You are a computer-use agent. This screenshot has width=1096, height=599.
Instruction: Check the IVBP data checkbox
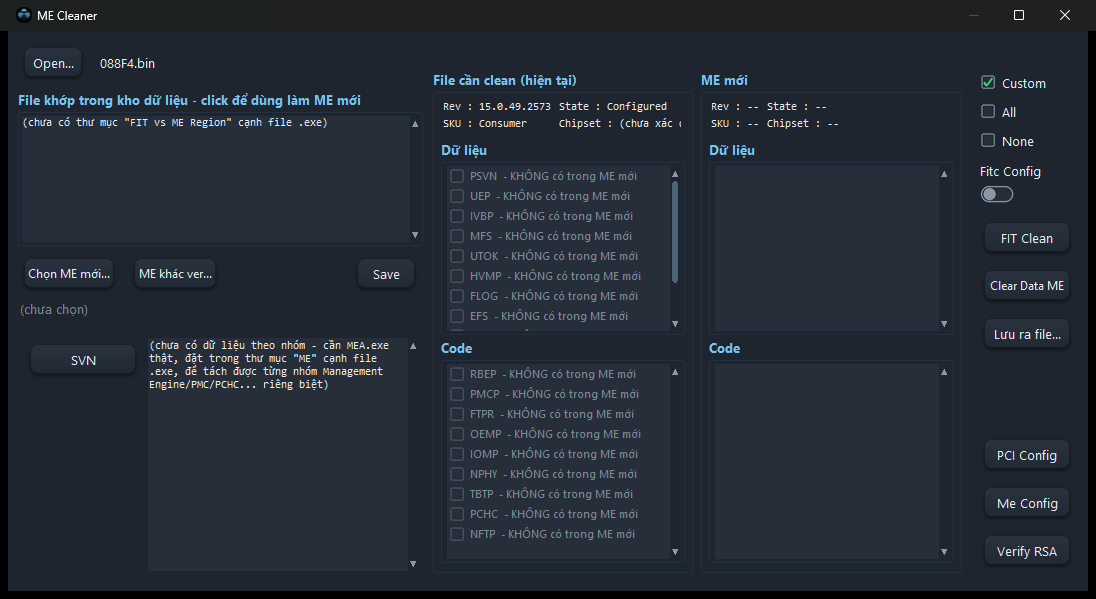tap(457, 216)
